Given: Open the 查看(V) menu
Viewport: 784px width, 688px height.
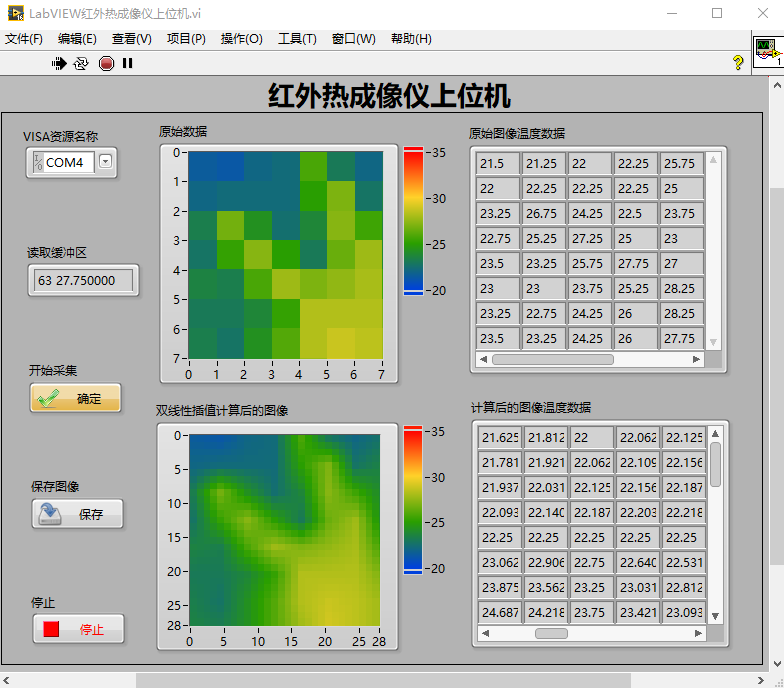Looking at the screenshot, I should tap(132, 39).
